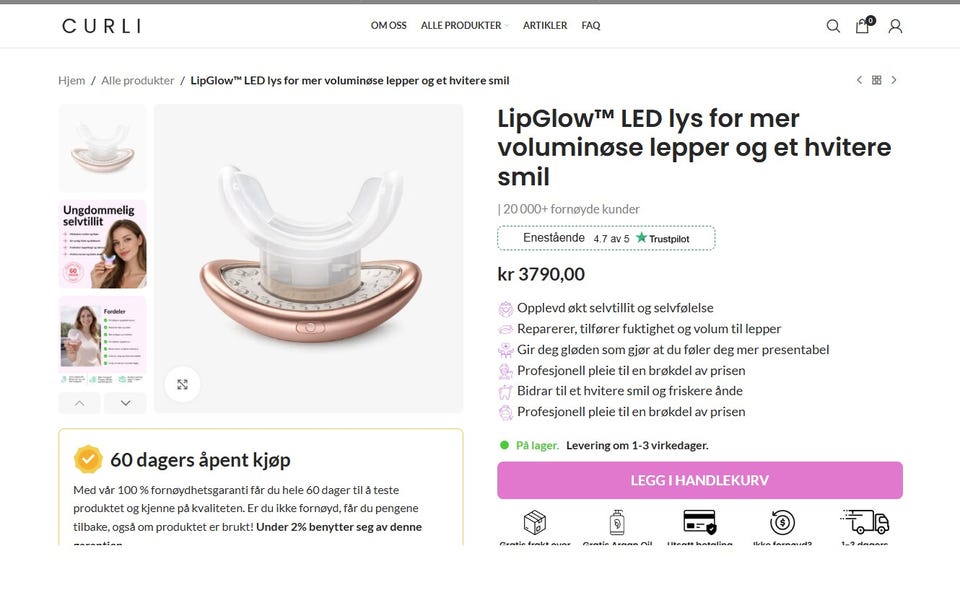The height and width of the screenshot is (595, 960).
Task: Click the user account icon
Action: (895, 26)
